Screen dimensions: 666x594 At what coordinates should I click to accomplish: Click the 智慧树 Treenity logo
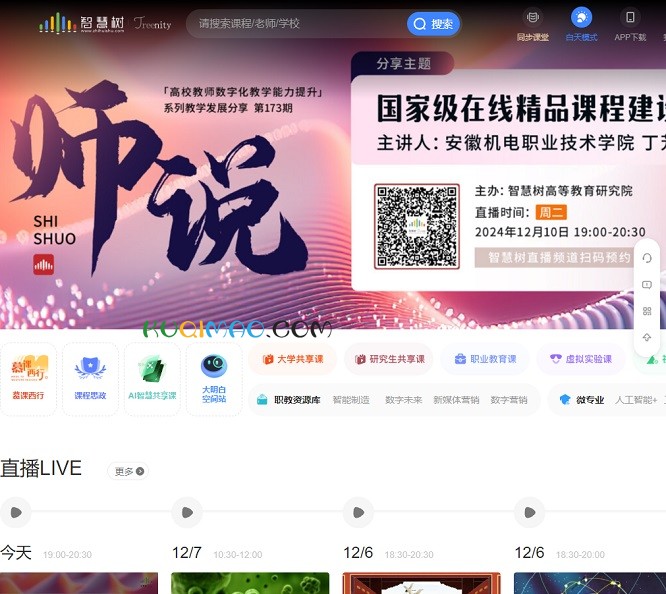105,23
